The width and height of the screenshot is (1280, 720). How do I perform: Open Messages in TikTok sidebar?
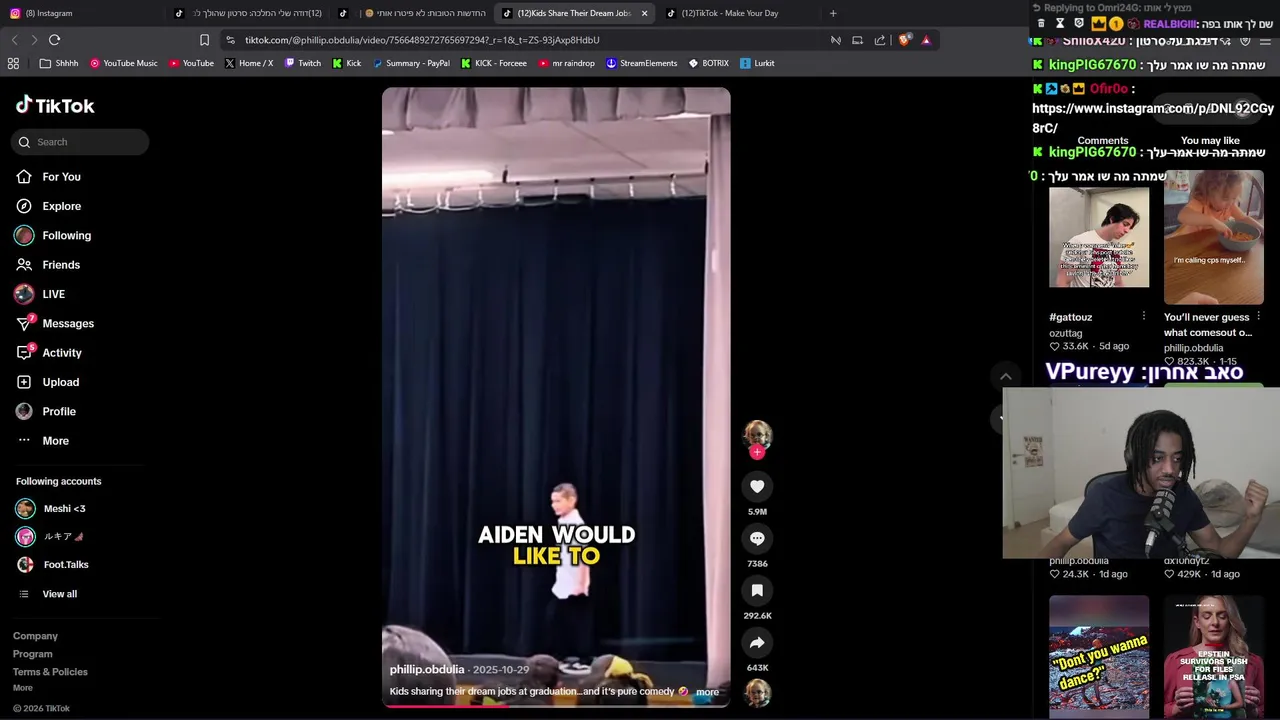point(67,323)
